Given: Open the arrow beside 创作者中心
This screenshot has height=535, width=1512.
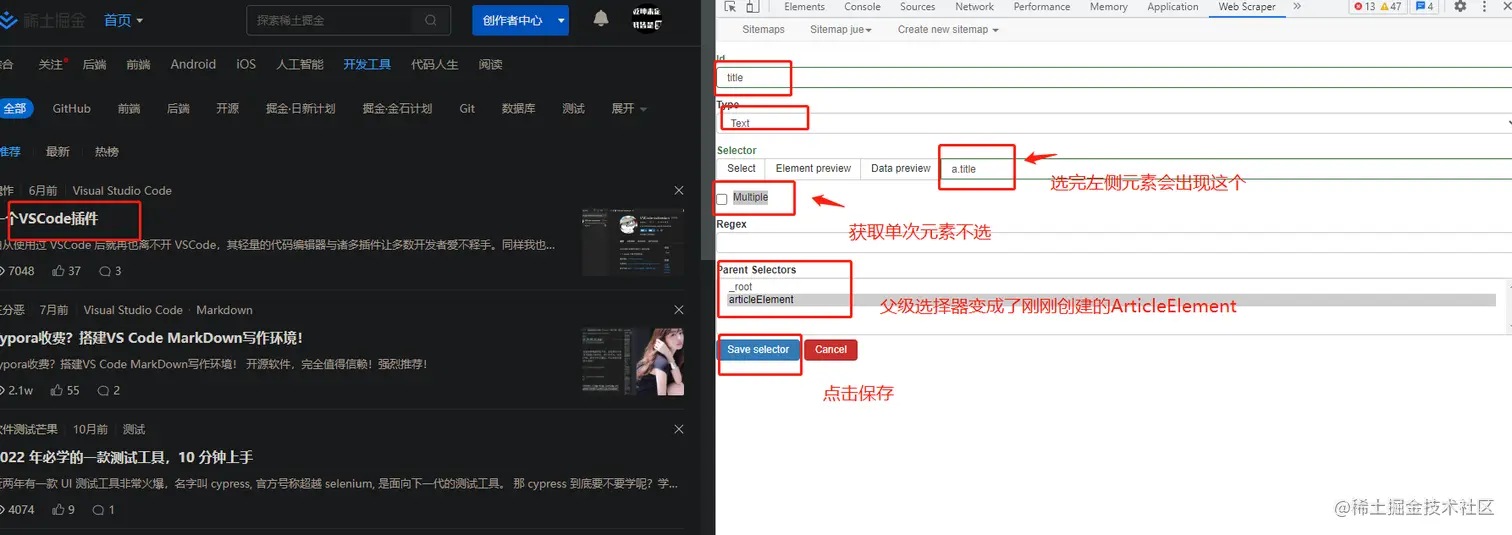Looking at the screenshot, I should pos(561,20).
